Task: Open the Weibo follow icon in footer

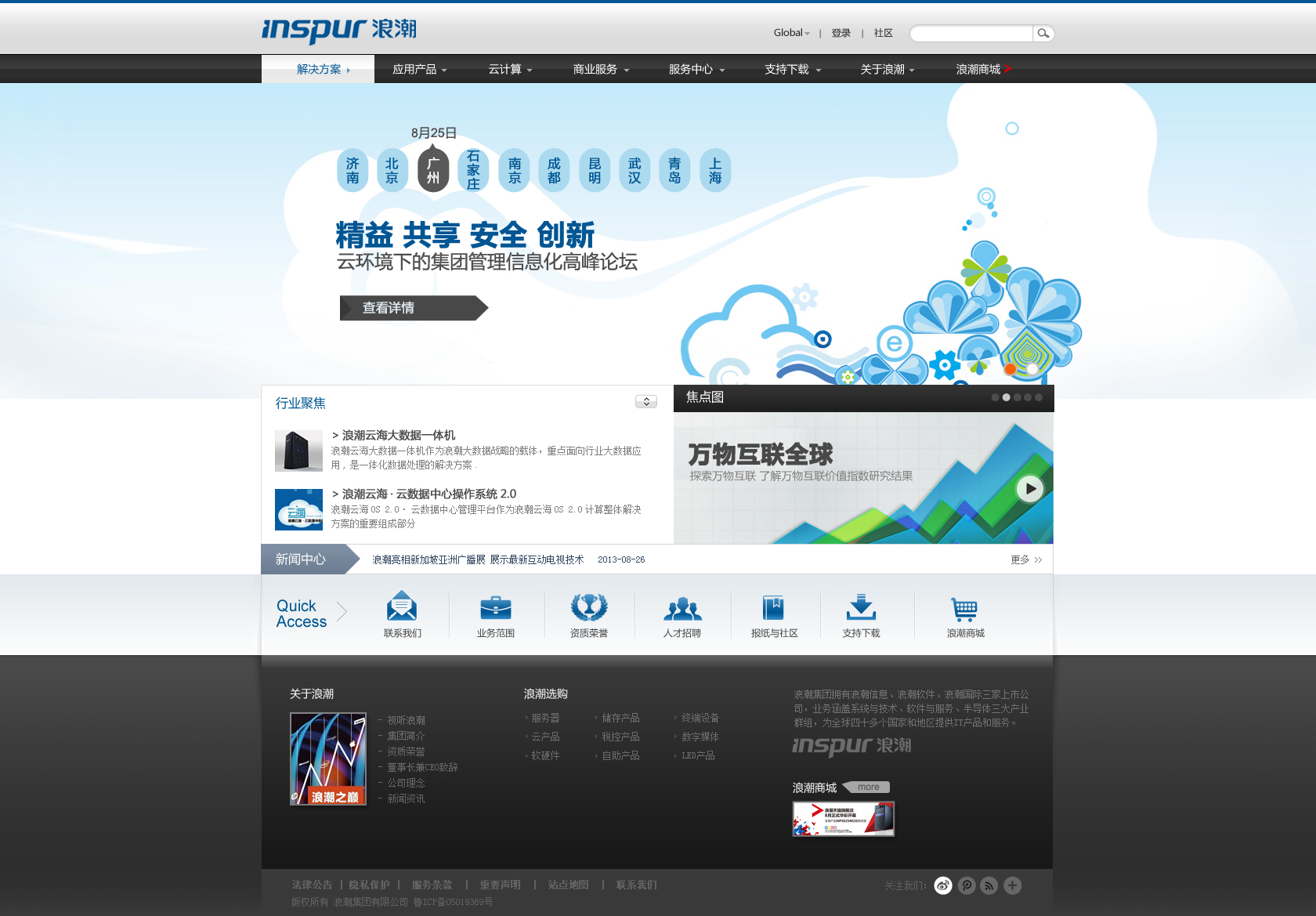Action: pyautogui.click(x=943, y=885)
